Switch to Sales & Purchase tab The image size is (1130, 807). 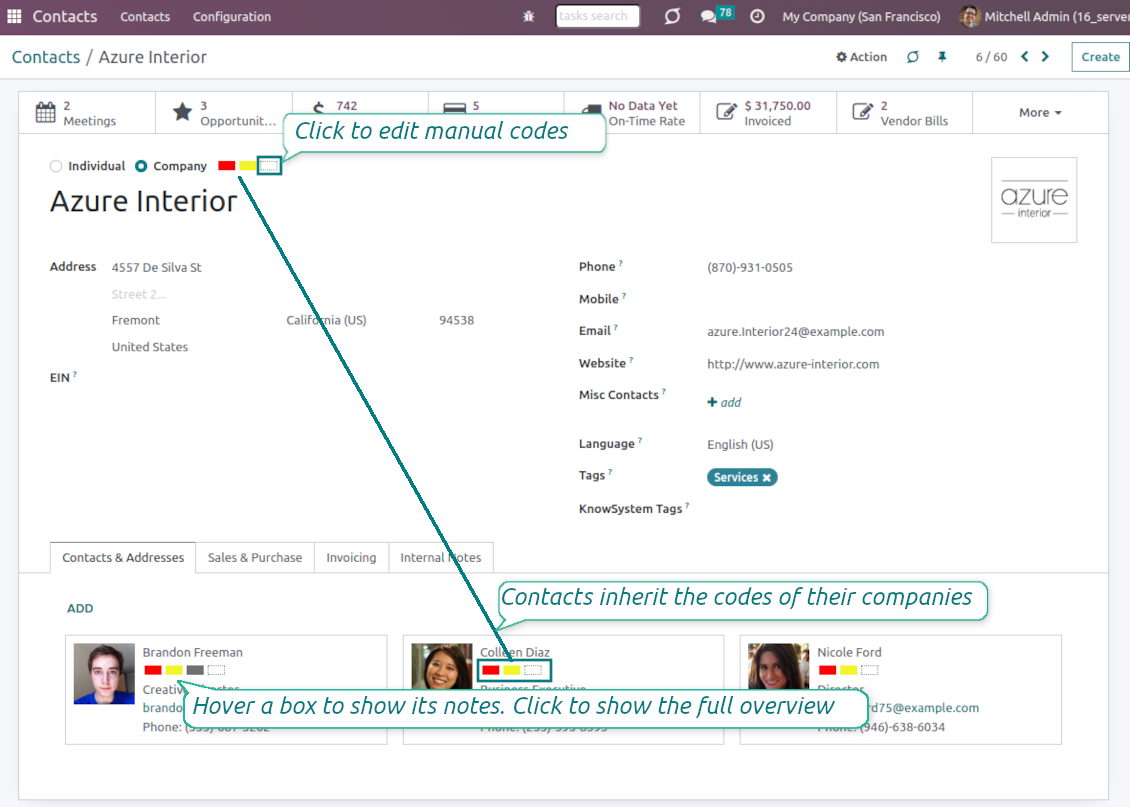click(255, 558)
